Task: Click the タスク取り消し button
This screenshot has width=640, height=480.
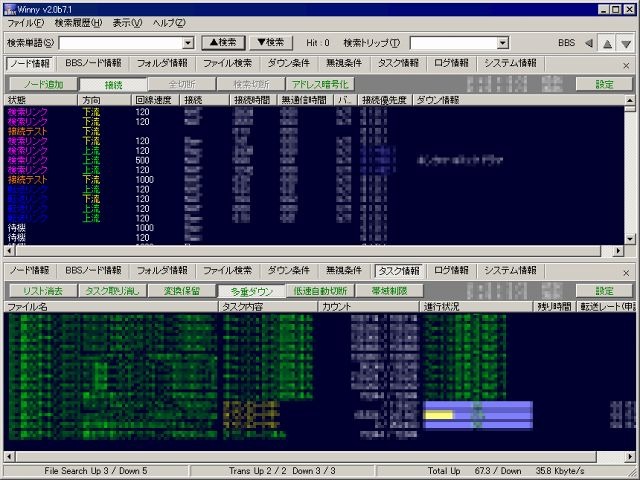Action: tap(113, 291)
